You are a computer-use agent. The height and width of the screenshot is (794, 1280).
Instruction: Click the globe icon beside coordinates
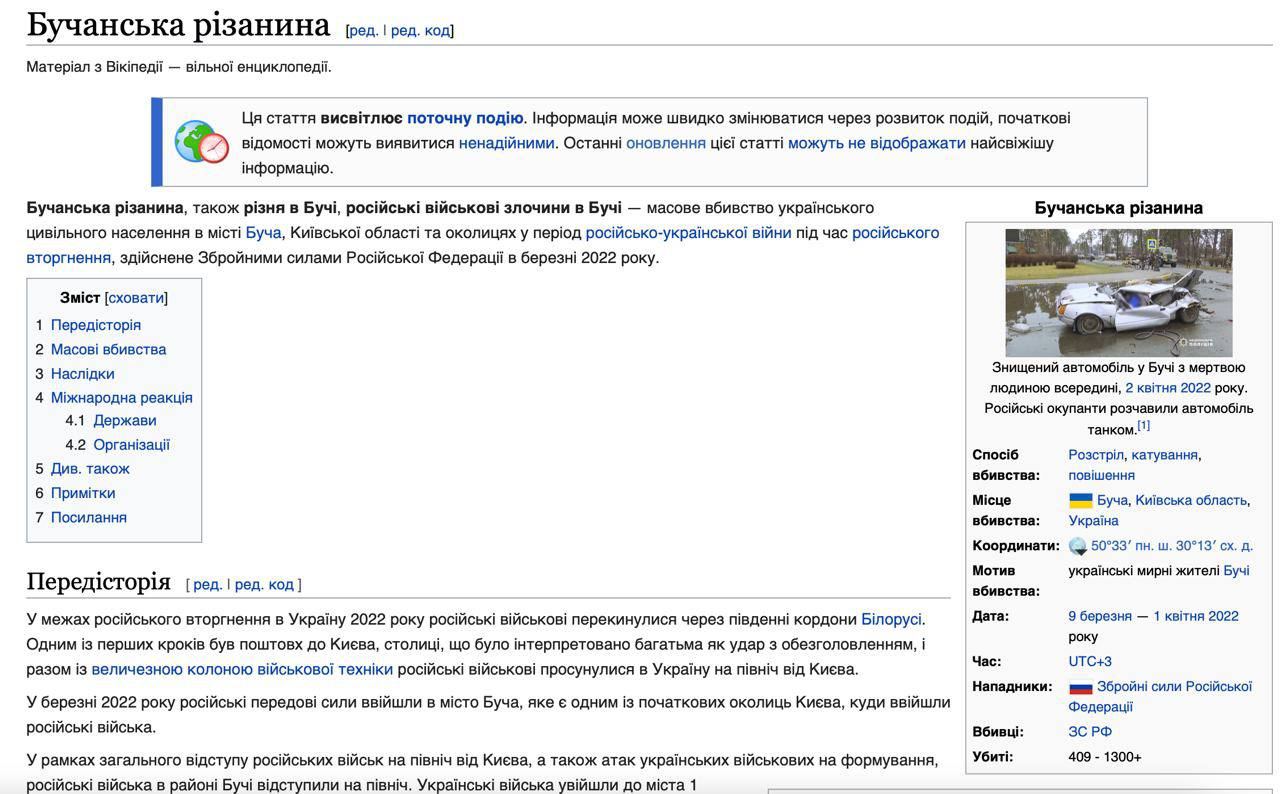pyautogui.click(x=1077, y=546)
